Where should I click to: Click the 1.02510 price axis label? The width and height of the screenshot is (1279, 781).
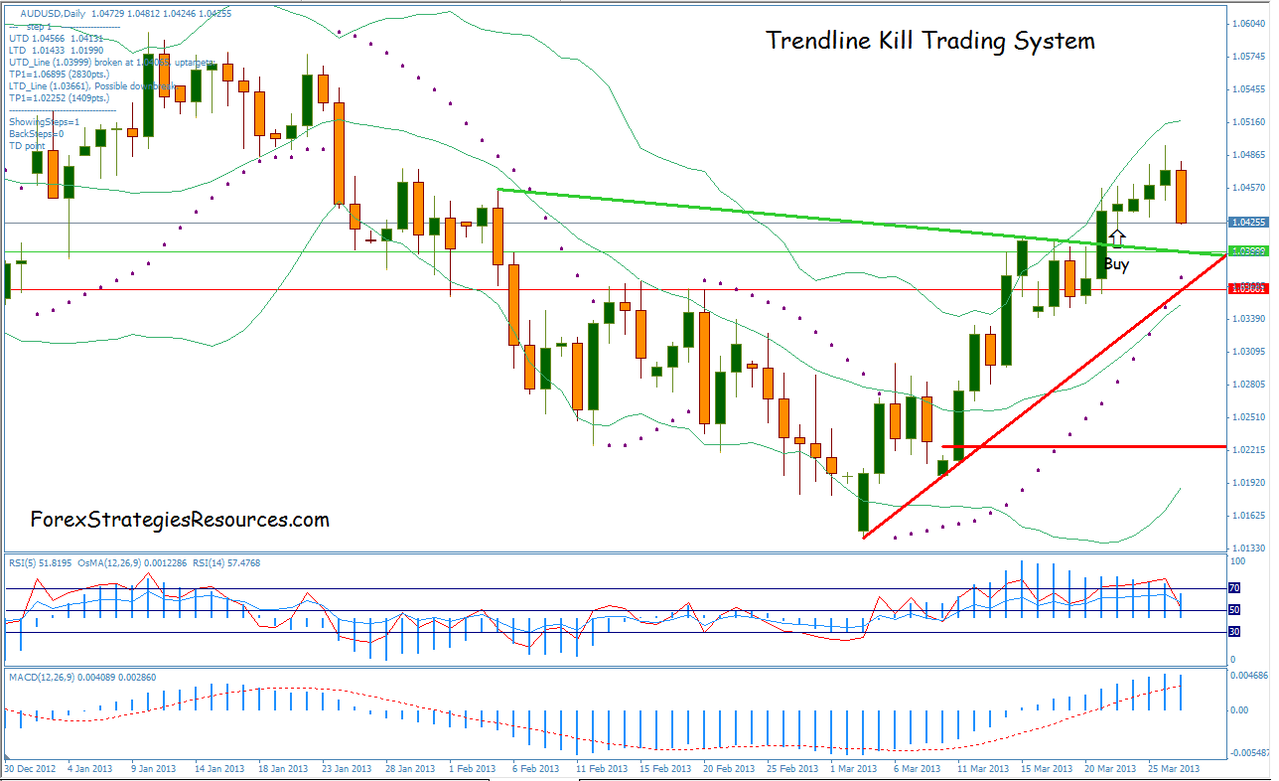coord(1249,417)
